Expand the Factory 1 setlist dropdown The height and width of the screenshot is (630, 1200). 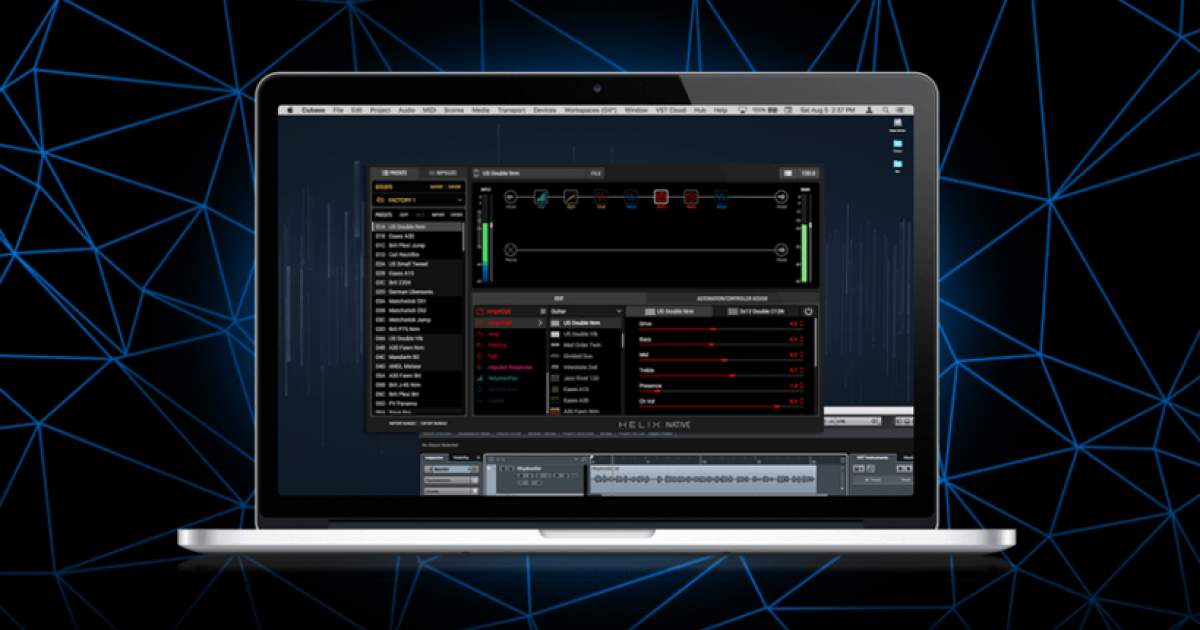[459, 200]
